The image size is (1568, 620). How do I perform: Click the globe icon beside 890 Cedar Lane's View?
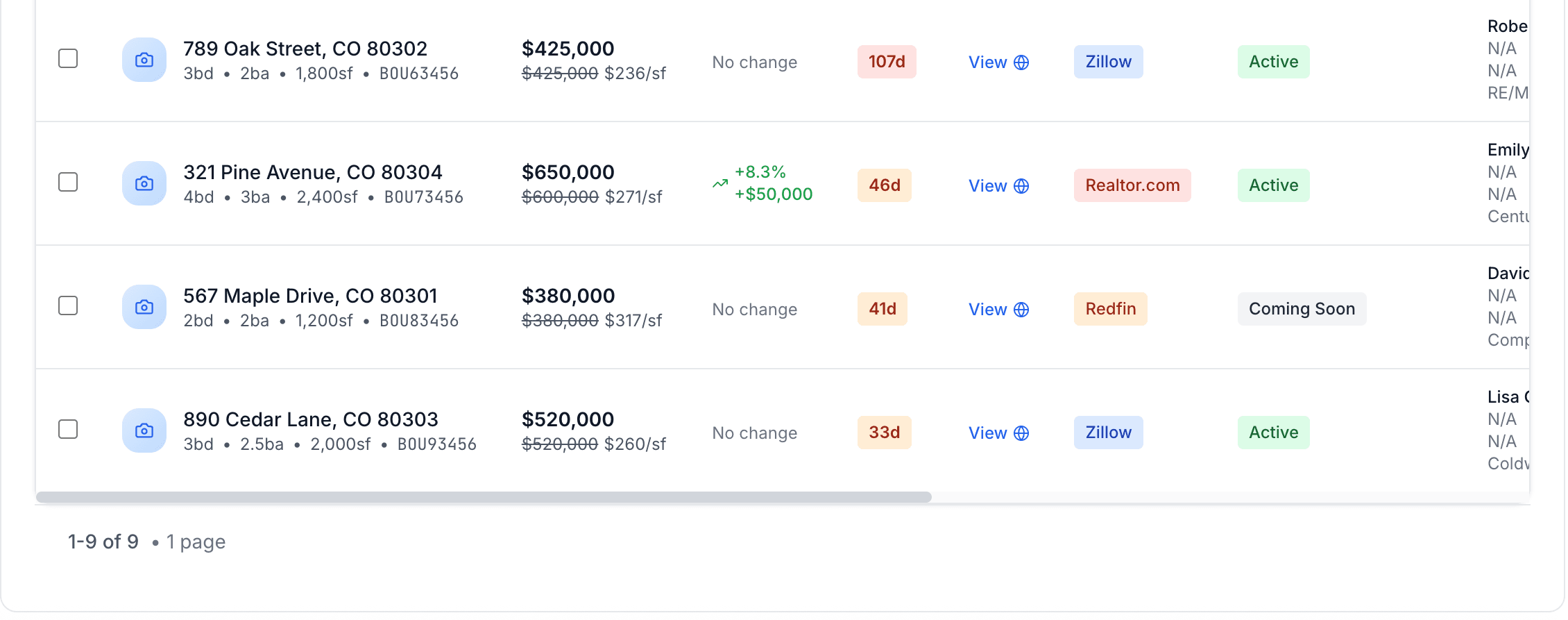point(1021,433)
